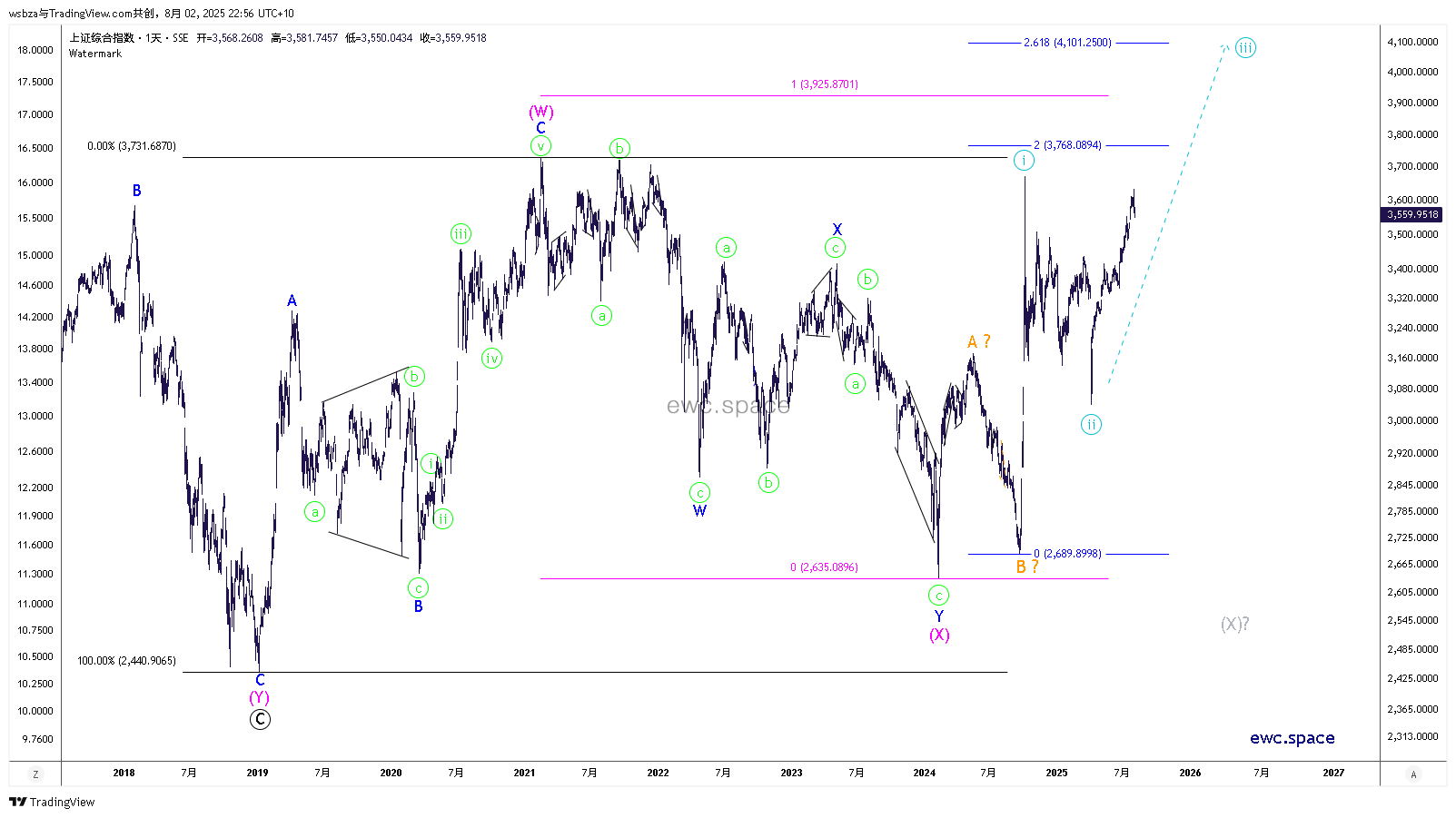The image size is (1456, 818).
Task: Click the cyan circled i wave label
Action: pos(1024,161)
